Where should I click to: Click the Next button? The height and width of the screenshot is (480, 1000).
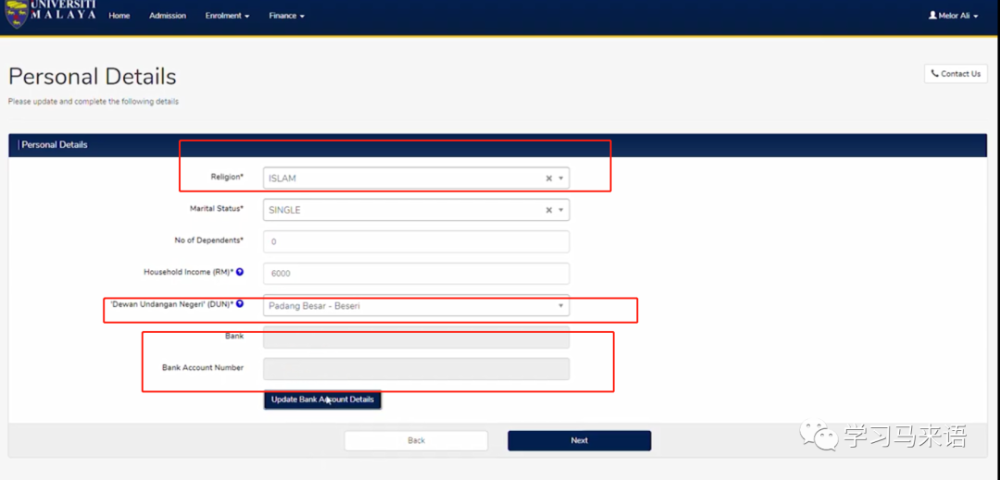579,441
